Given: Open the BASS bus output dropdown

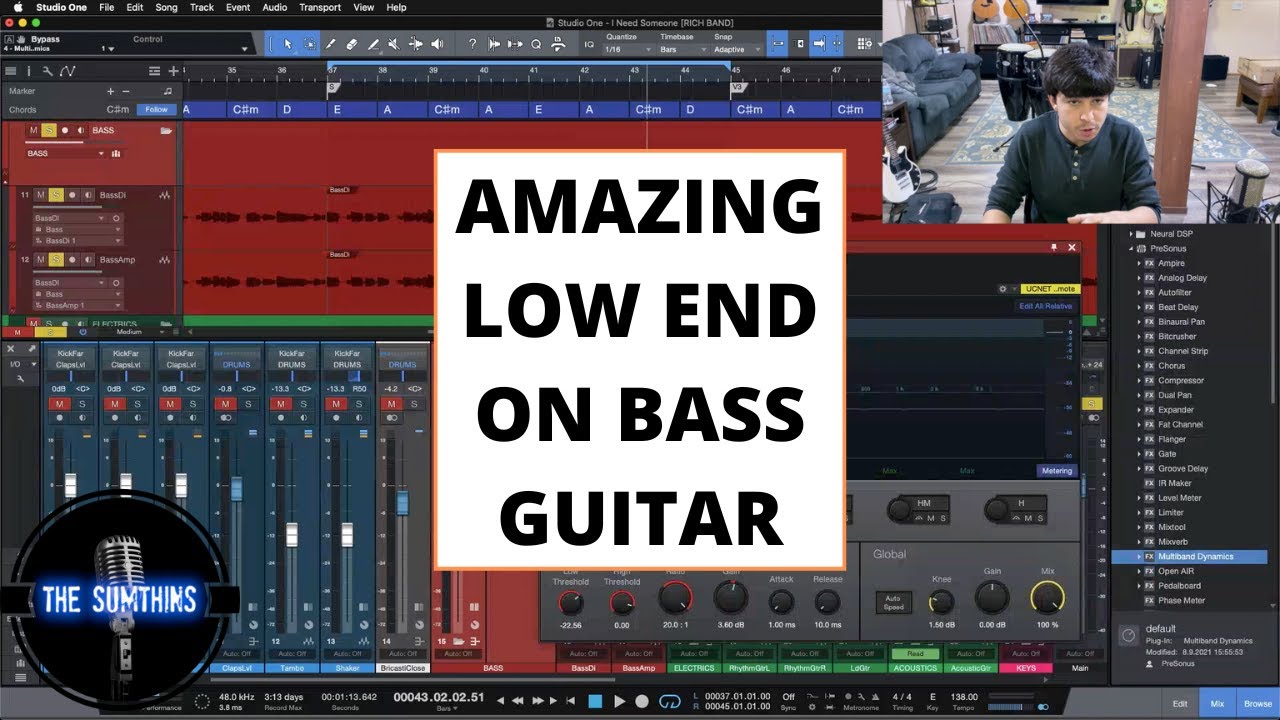Looking at the screenshot, I should pos(65,154).
